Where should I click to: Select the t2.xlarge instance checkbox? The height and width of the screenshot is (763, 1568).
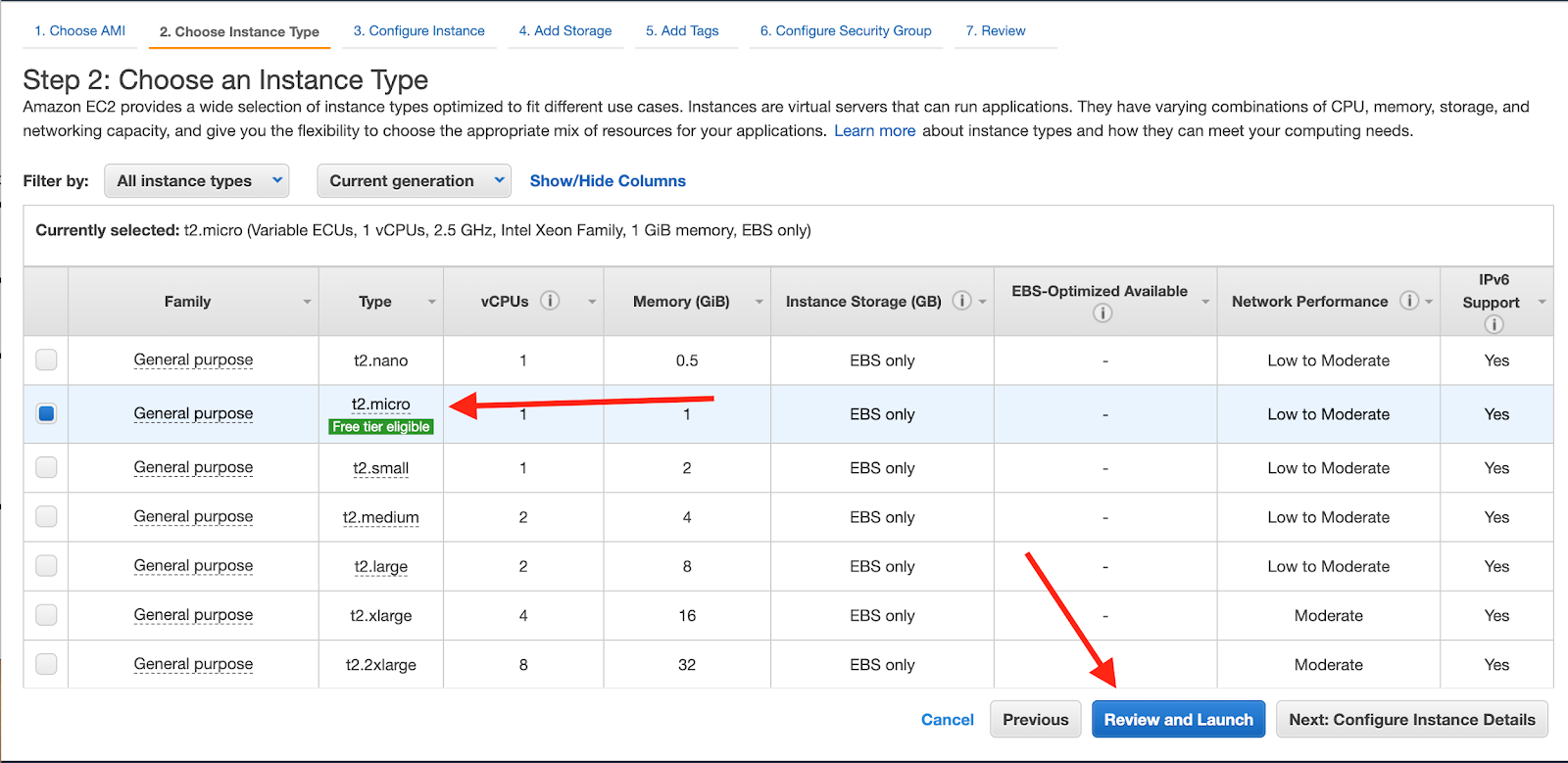click(46, 615)
